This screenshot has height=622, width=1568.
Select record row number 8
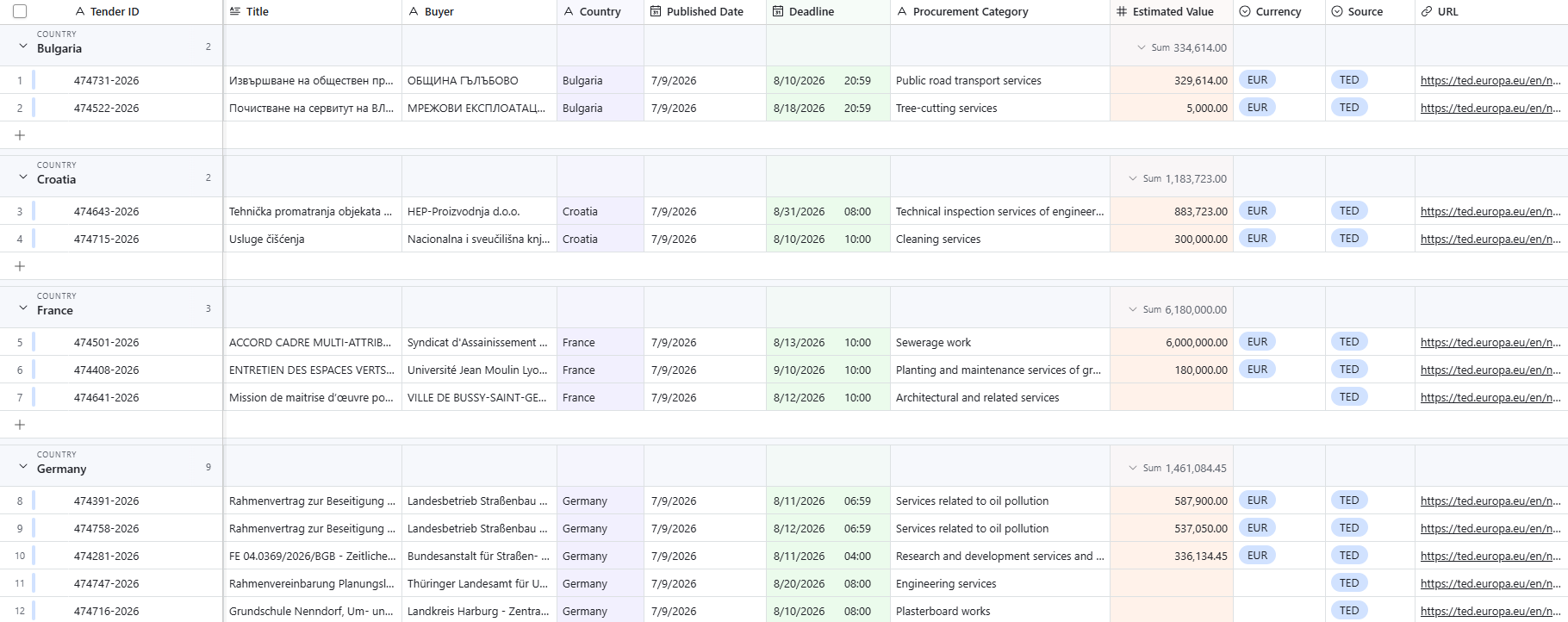20,501
